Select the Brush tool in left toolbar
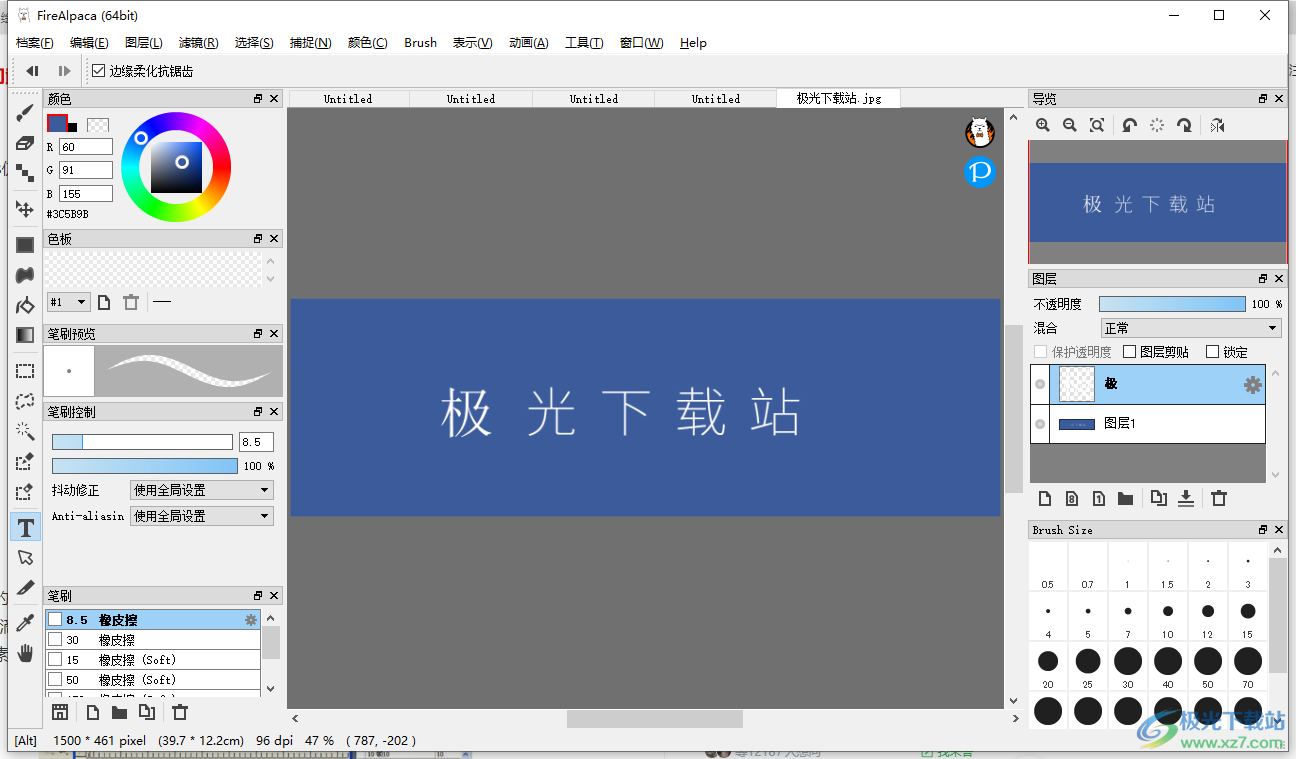This screenshot has height=759, width=1296. (x=25, y=113)
